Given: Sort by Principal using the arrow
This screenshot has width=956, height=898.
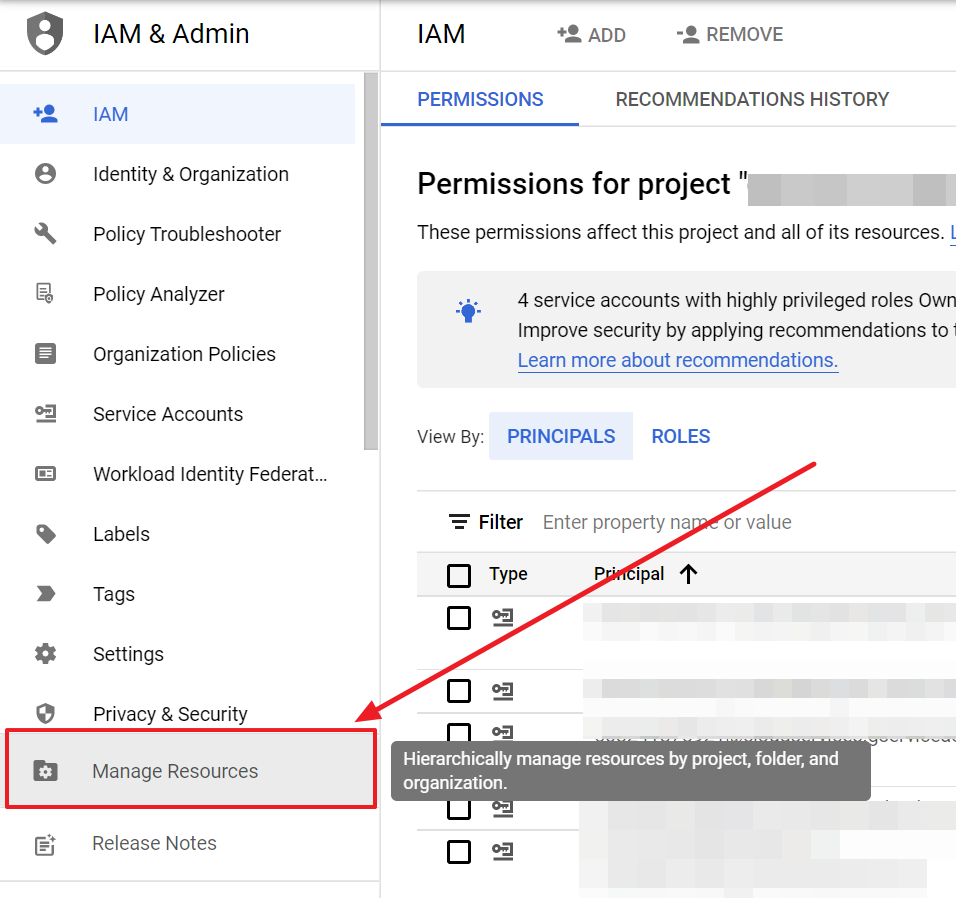Looking at the screenshot, I should pyautogui.click(x=688, y=574).
